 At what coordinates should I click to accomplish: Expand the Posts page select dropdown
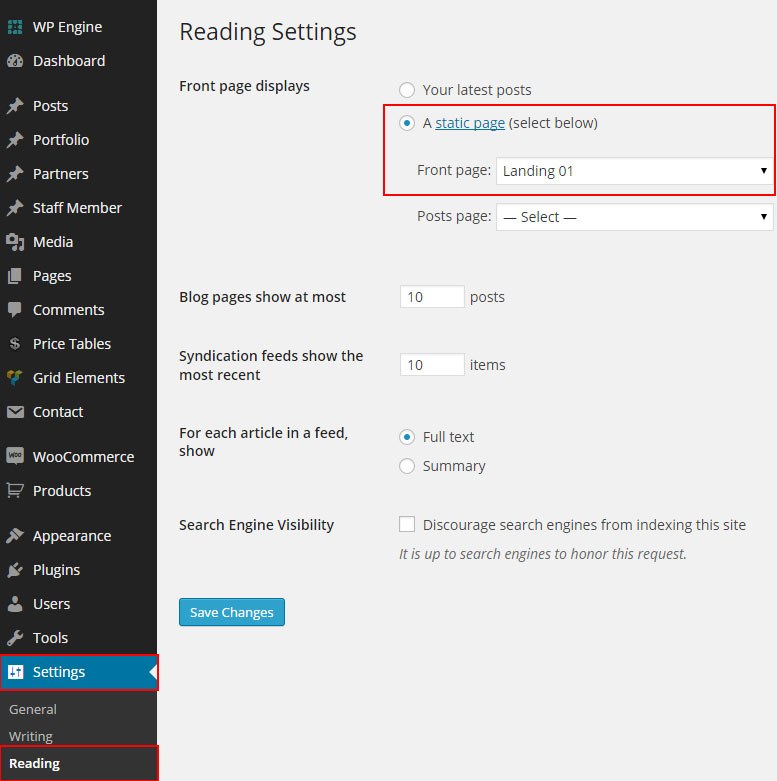pyautogui.click(x=634, y=217)
